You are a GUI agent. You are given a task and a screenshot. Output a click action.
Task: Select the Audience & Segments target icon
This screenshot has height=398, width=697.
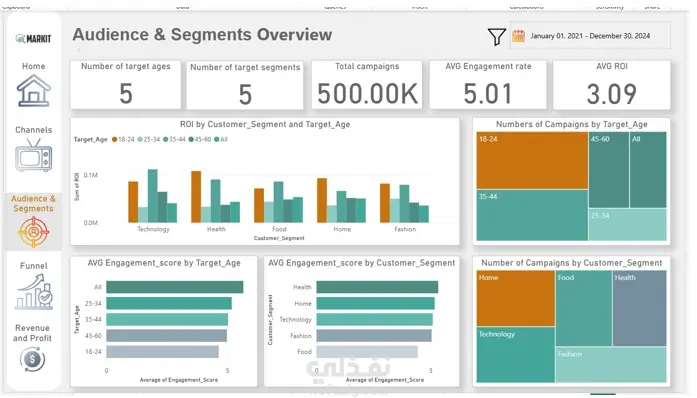[x=33, y=232]
